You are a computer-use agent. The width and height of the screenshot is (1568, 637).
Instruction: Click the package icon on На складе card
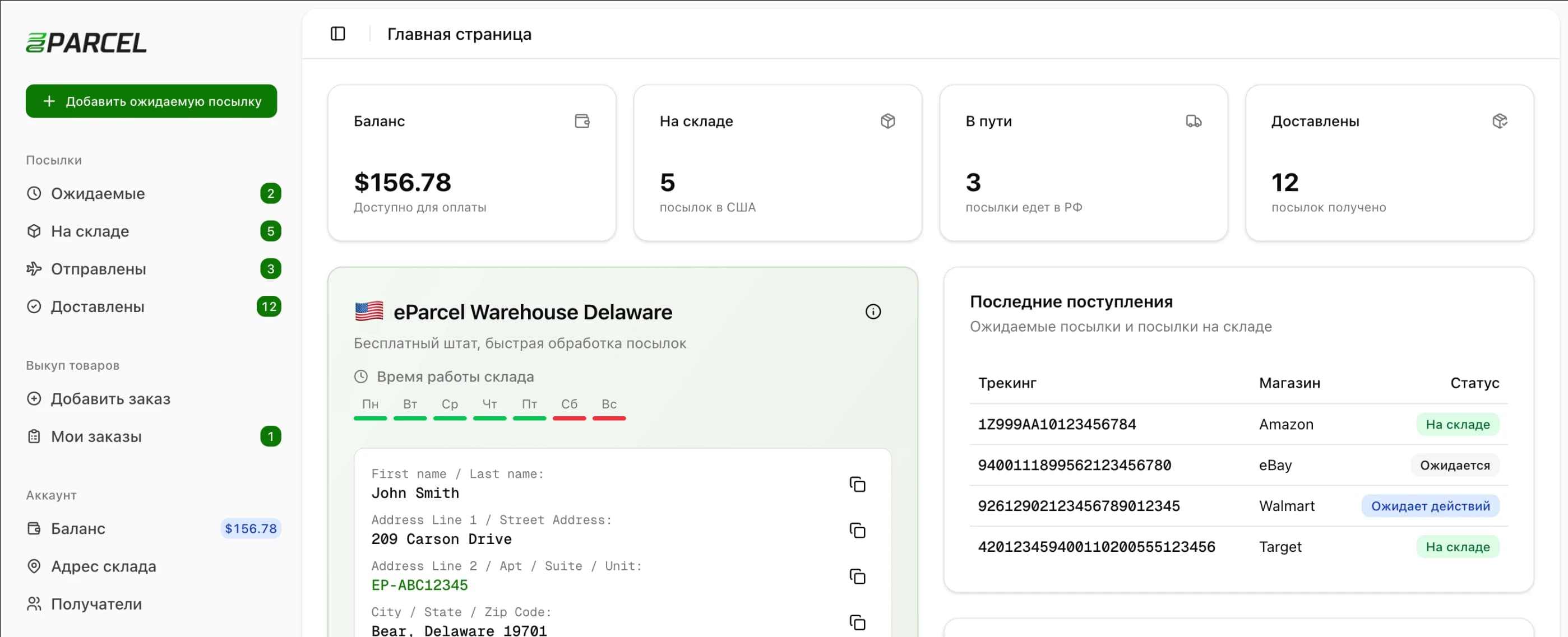(889, 121)
